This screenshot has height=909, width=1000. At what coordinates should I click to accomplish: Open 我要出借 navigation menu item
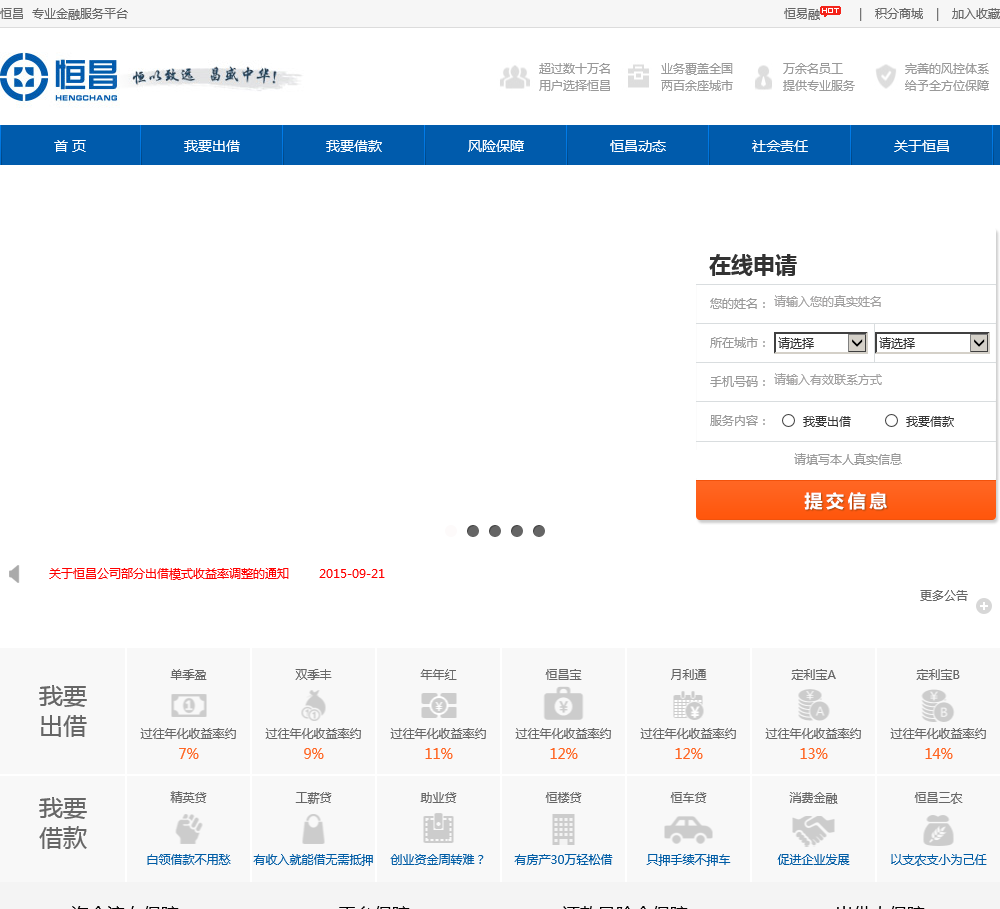pos(212,145)
